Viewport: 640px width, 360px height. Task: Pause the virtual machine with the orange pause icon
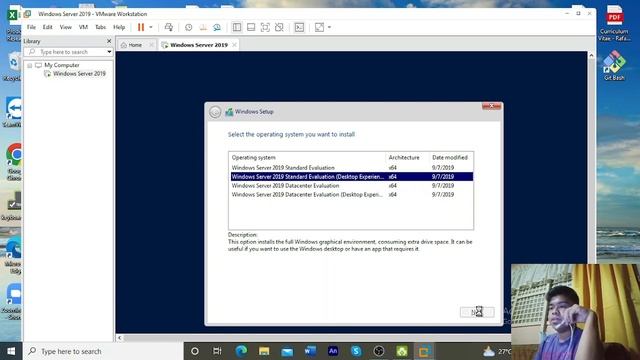click(x=141, y=27)
